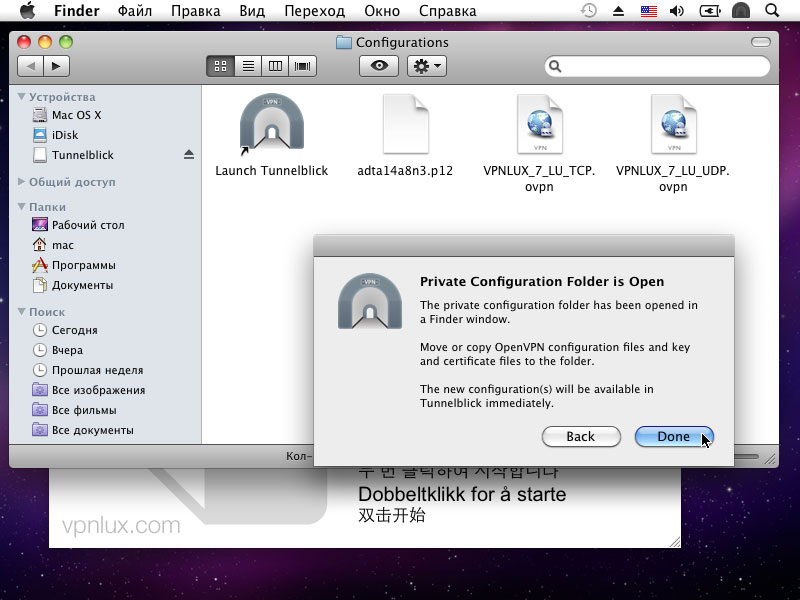Switch Finder to Cover Flow view
Viewport: 800px width, 600px height.
(303, 66)
